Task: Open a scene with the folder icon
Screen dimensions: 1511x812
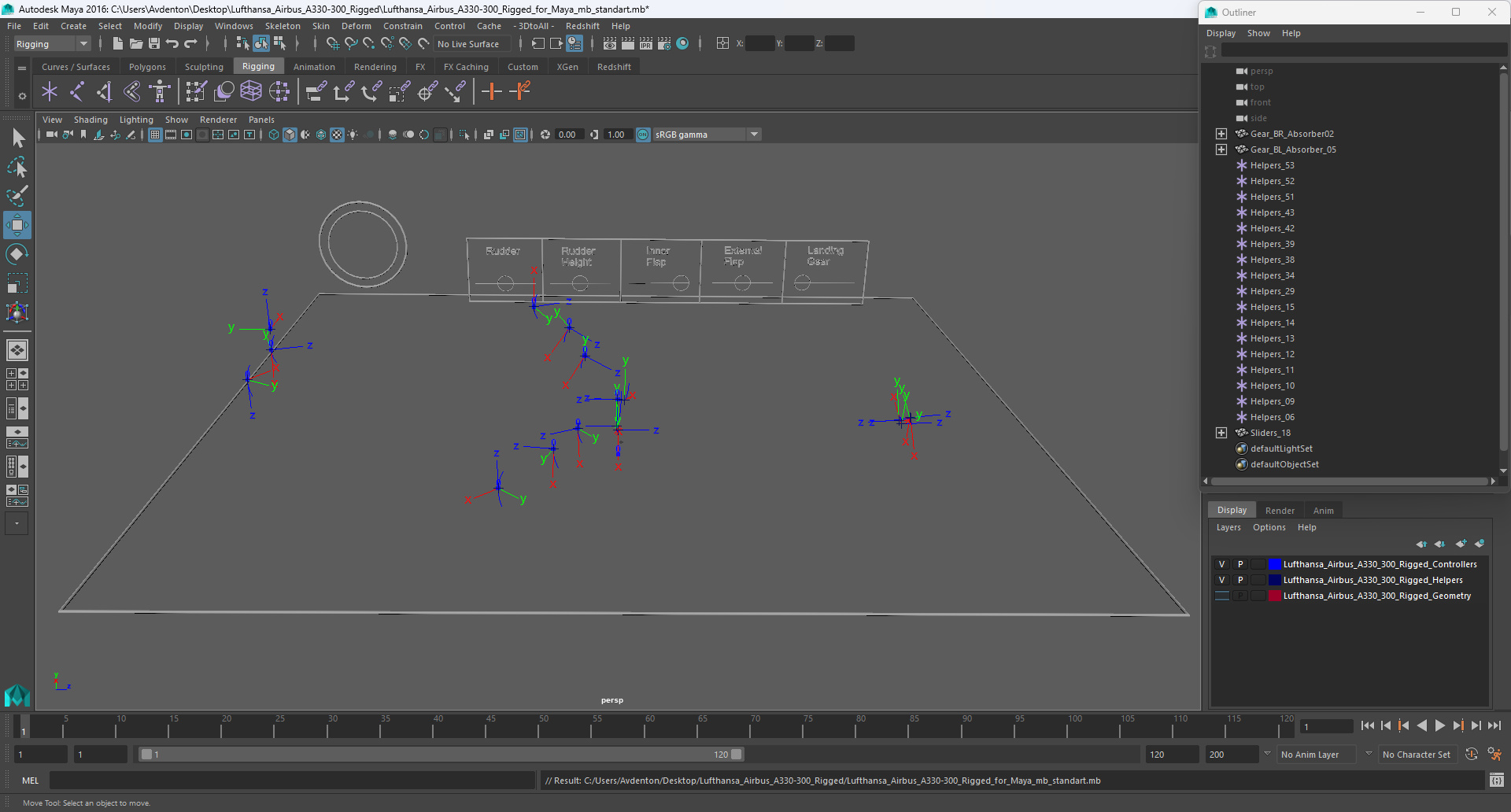Action: [136, 44]
